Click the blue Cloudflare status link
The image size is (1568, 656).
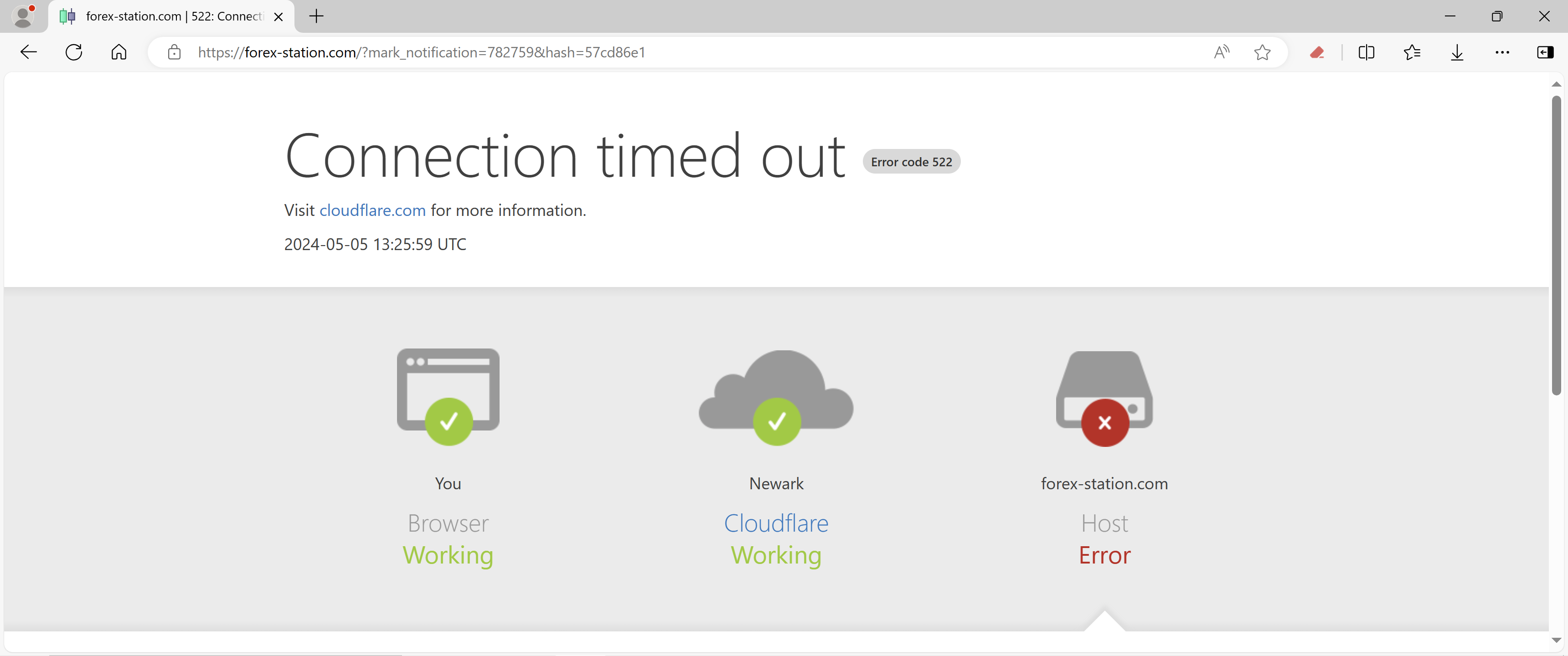(x=775, y=523)
